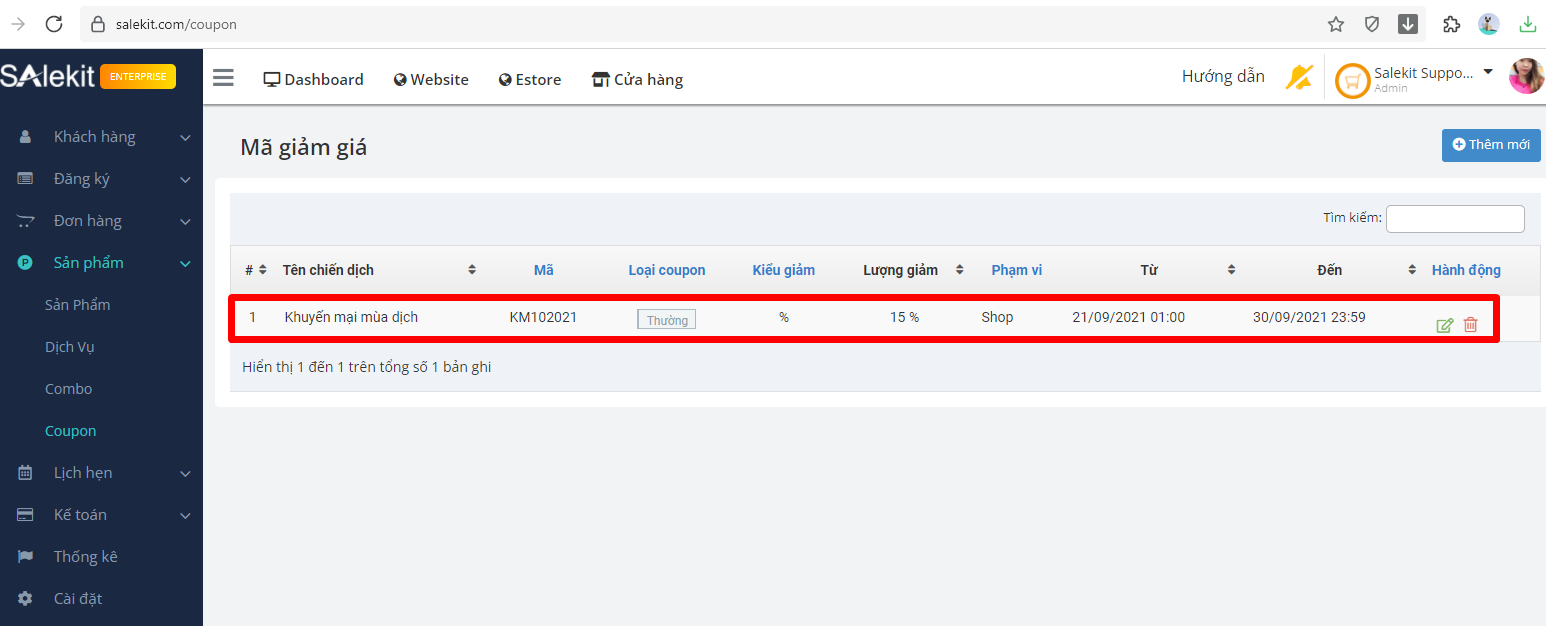
Task: Click the Đơn hàng cart icon
Action: coord(26,221)
